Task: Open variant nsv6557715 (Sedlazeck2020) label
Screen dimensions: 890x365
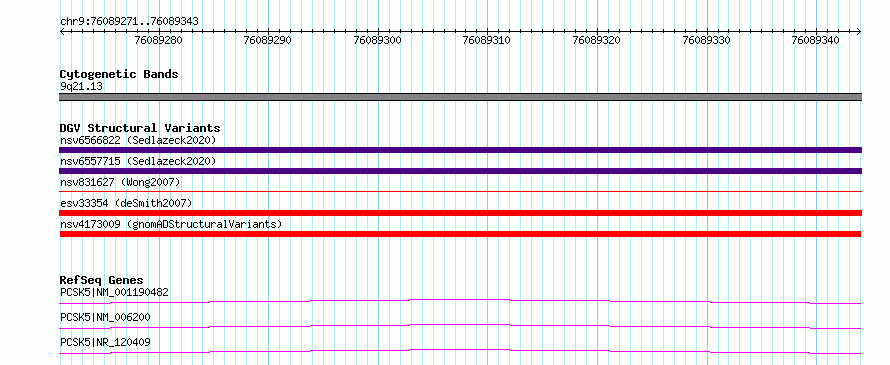Action: point(138,161)
